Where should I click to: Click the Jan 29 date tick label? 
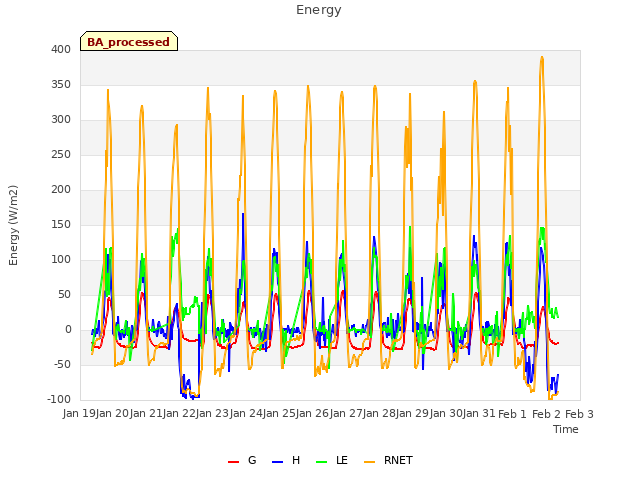[x=413, y=414]
